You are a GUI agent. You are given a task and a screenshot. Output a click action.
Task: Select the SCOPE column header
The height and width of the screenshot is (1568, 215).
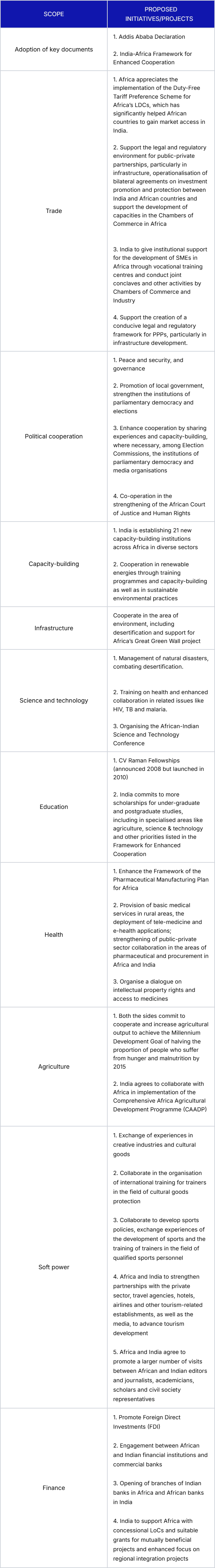pyautogui.click(x=53, y=14)
